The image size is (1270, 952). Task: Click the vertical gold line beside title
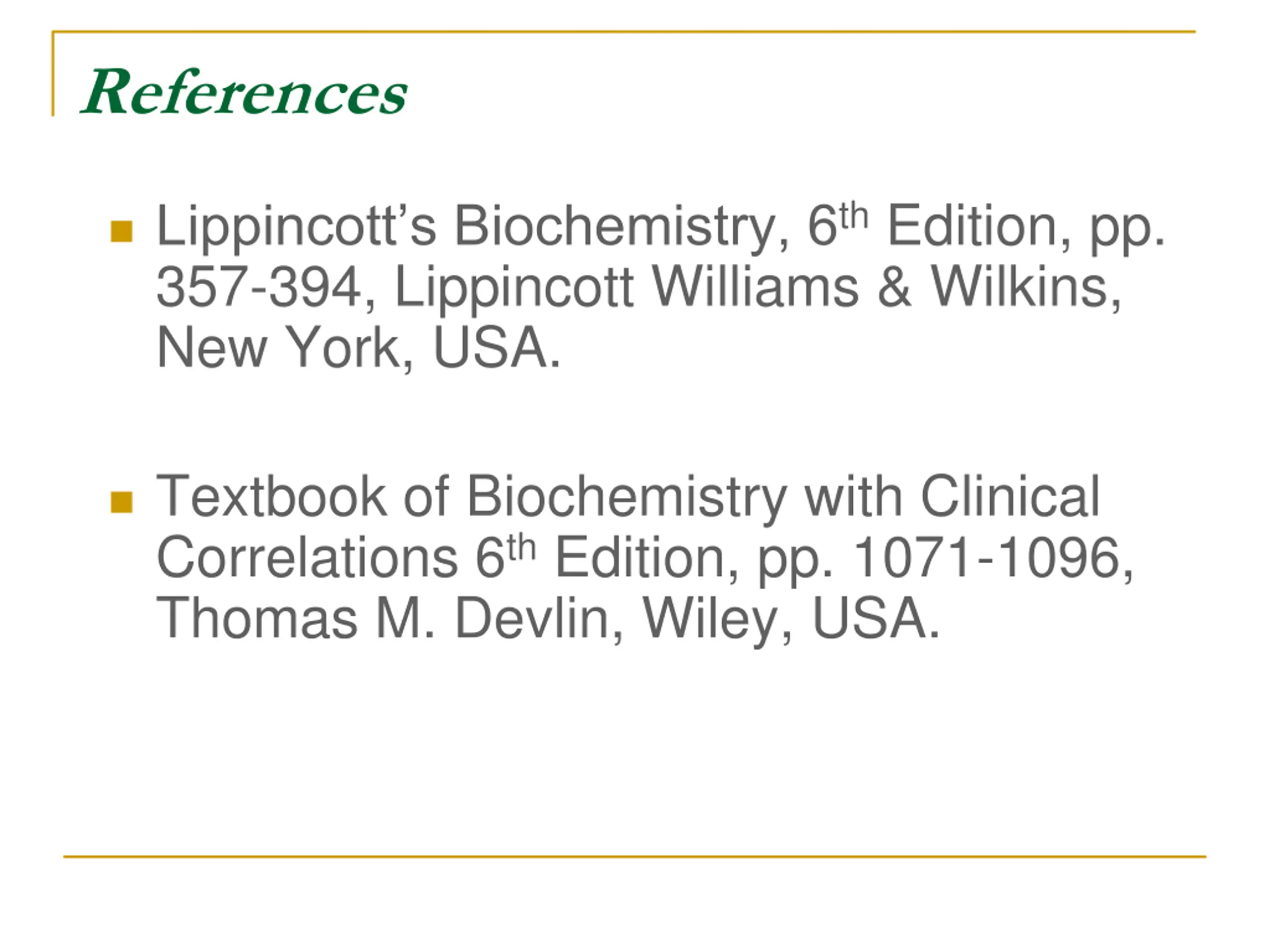point(53,73)
